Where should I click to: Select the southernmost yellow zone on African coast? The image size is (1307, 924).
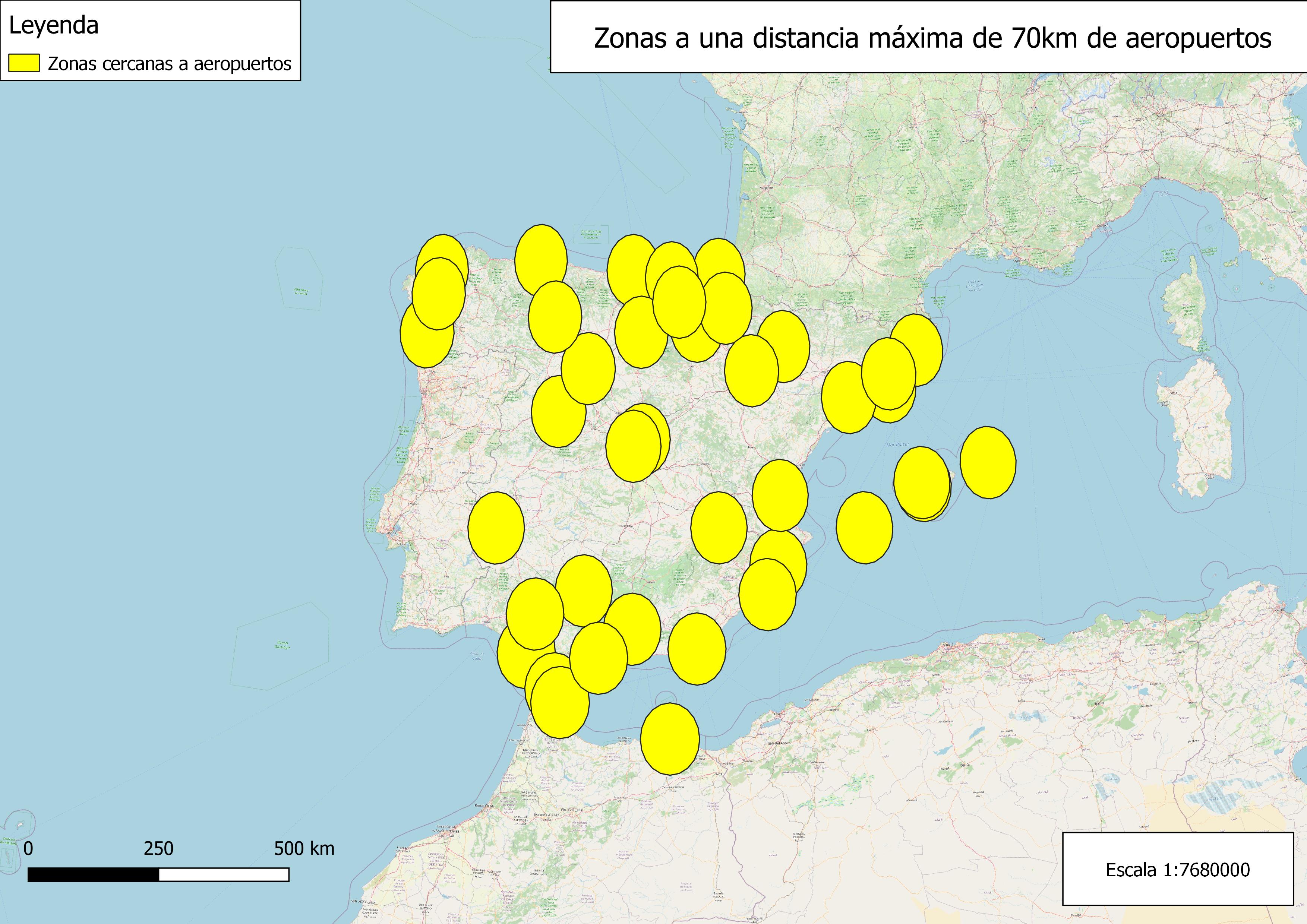pyautogui.click(x=669, y=738)
